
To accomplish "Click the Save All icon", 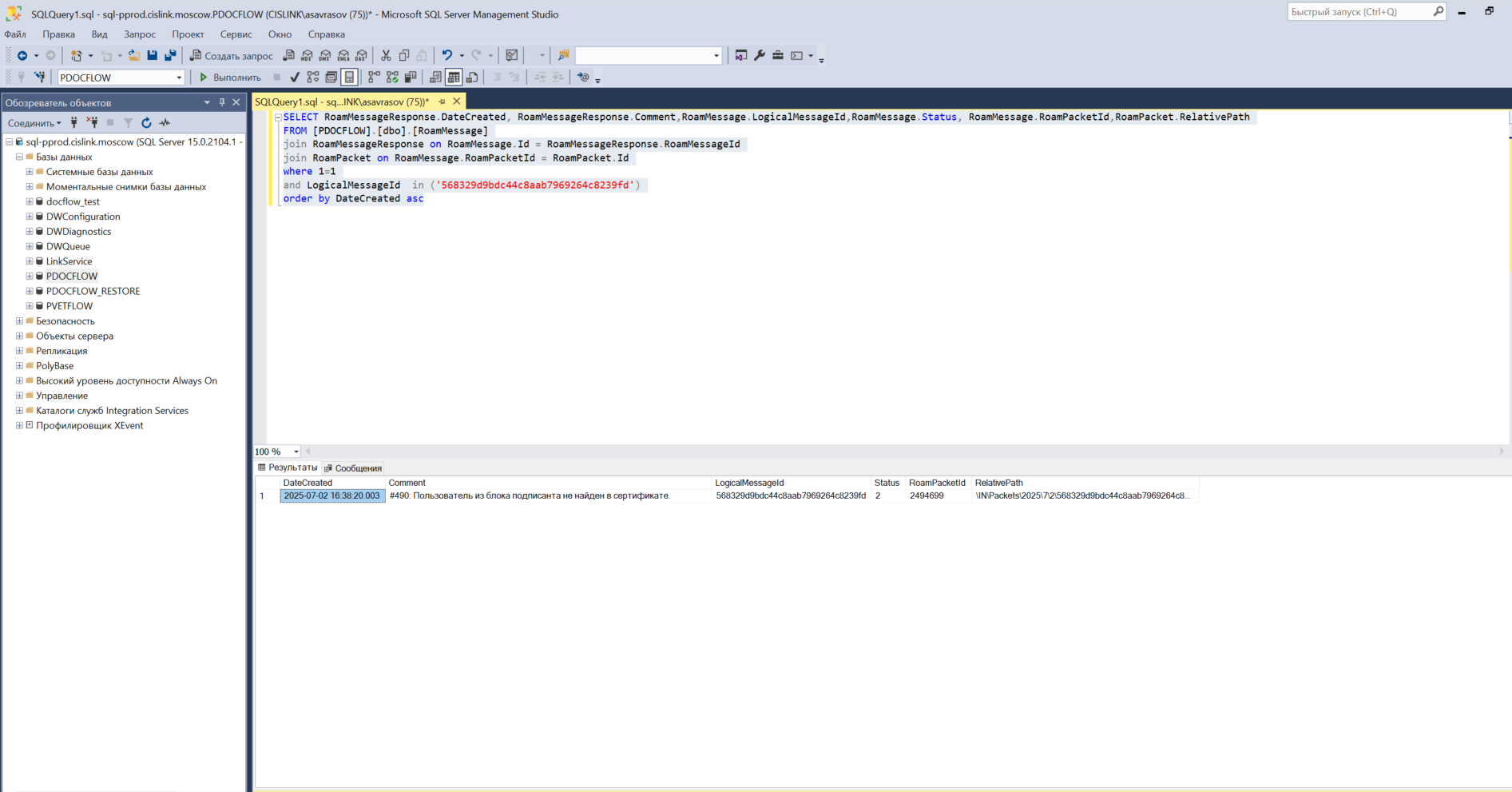I will (x=170, y=55).
